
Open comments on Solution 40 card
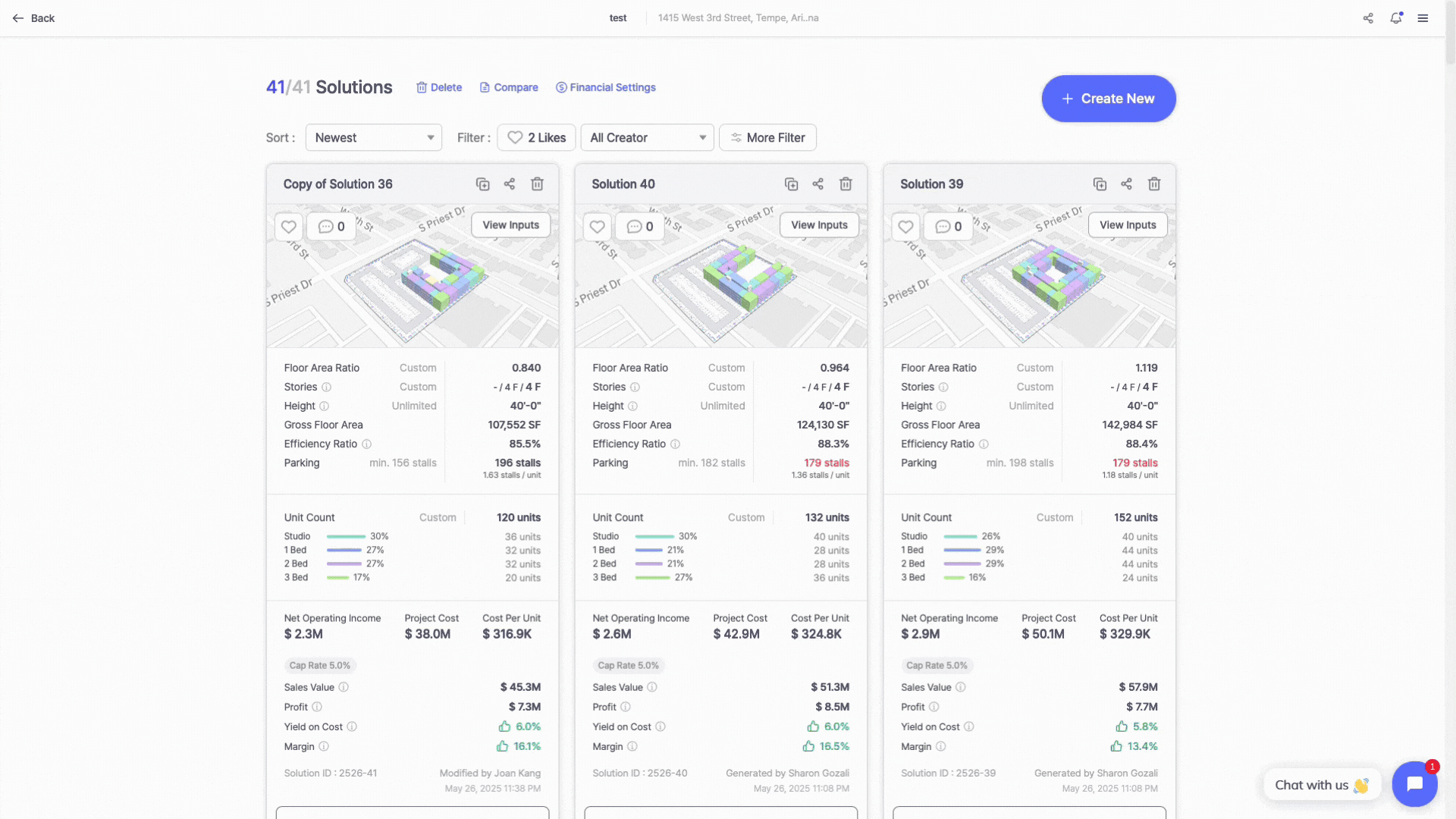tap(640, 227)
